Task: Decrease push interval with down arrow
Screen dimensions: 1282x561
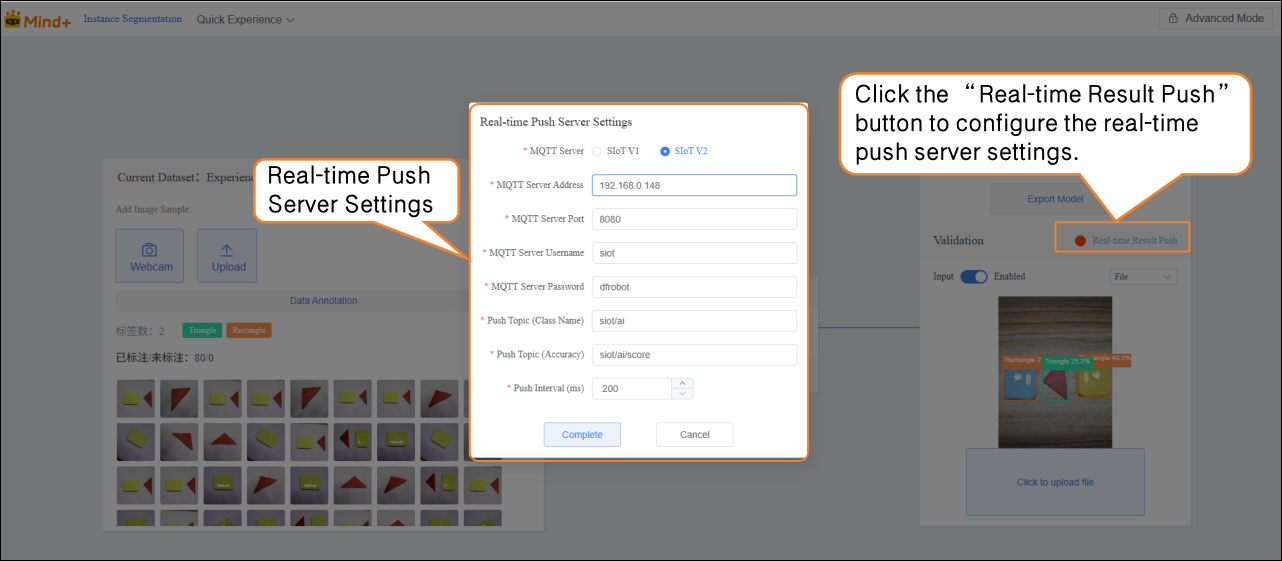Action: coord(683,394)
